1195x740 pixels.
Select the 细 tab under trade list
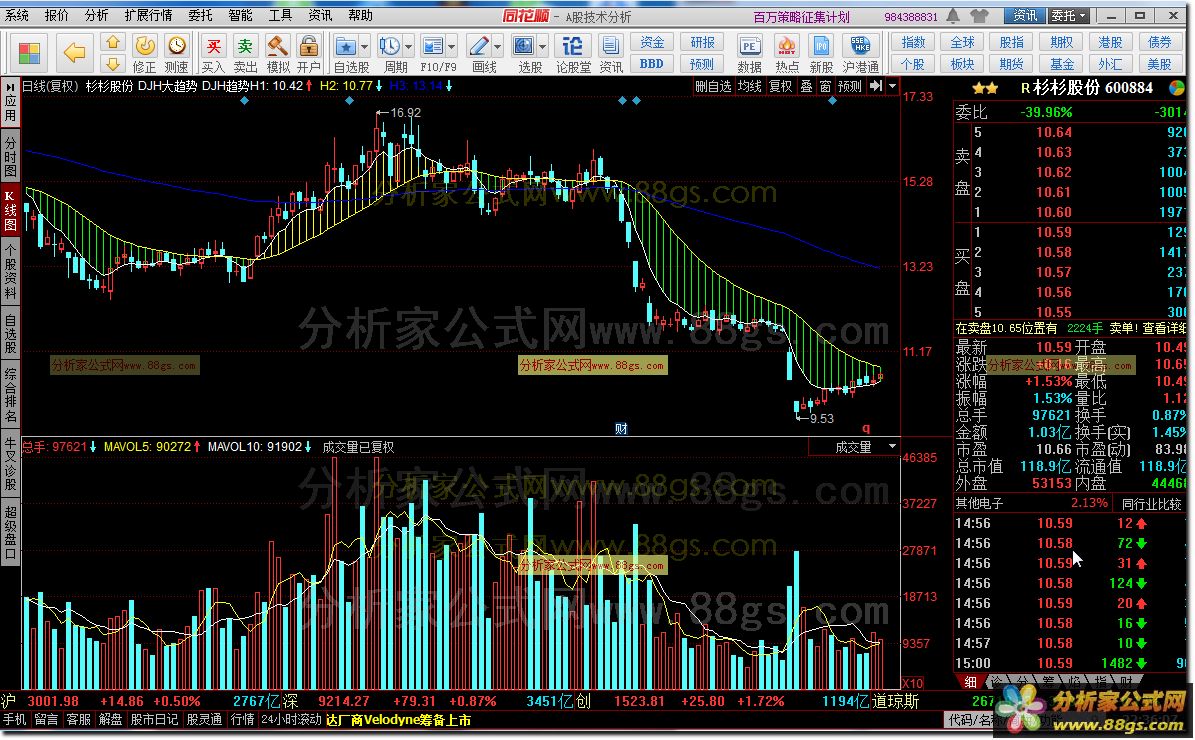[971, 681]
